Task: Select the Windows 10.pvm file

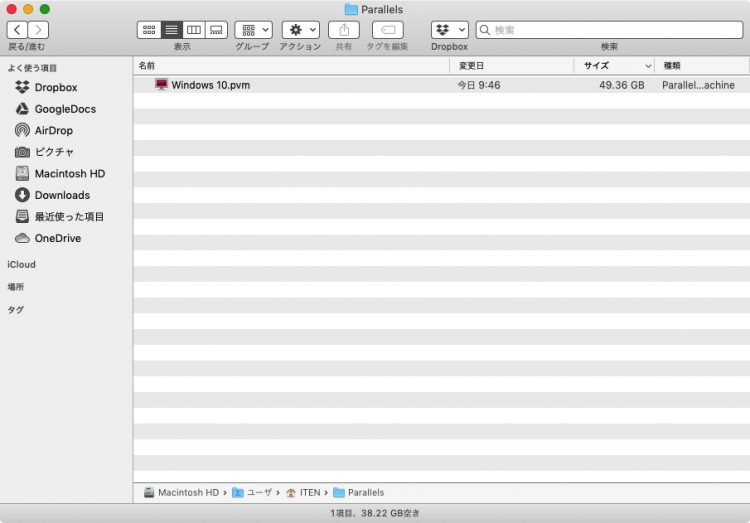Action: coord(441,85)
